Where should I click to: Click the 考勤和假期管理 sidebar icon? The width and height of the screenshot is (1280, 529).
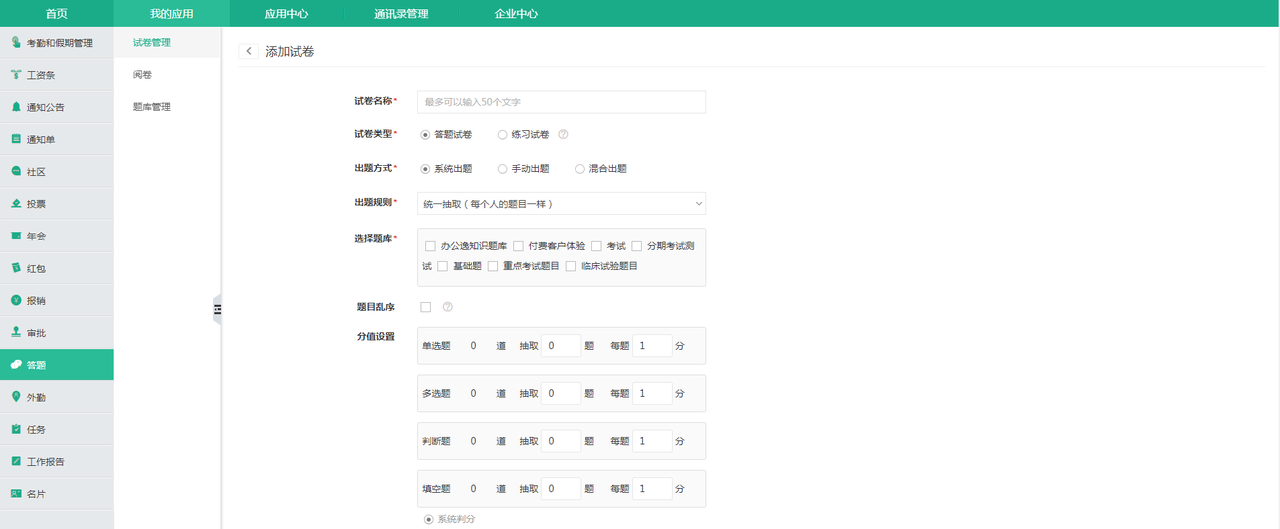(x=16, y=42)
